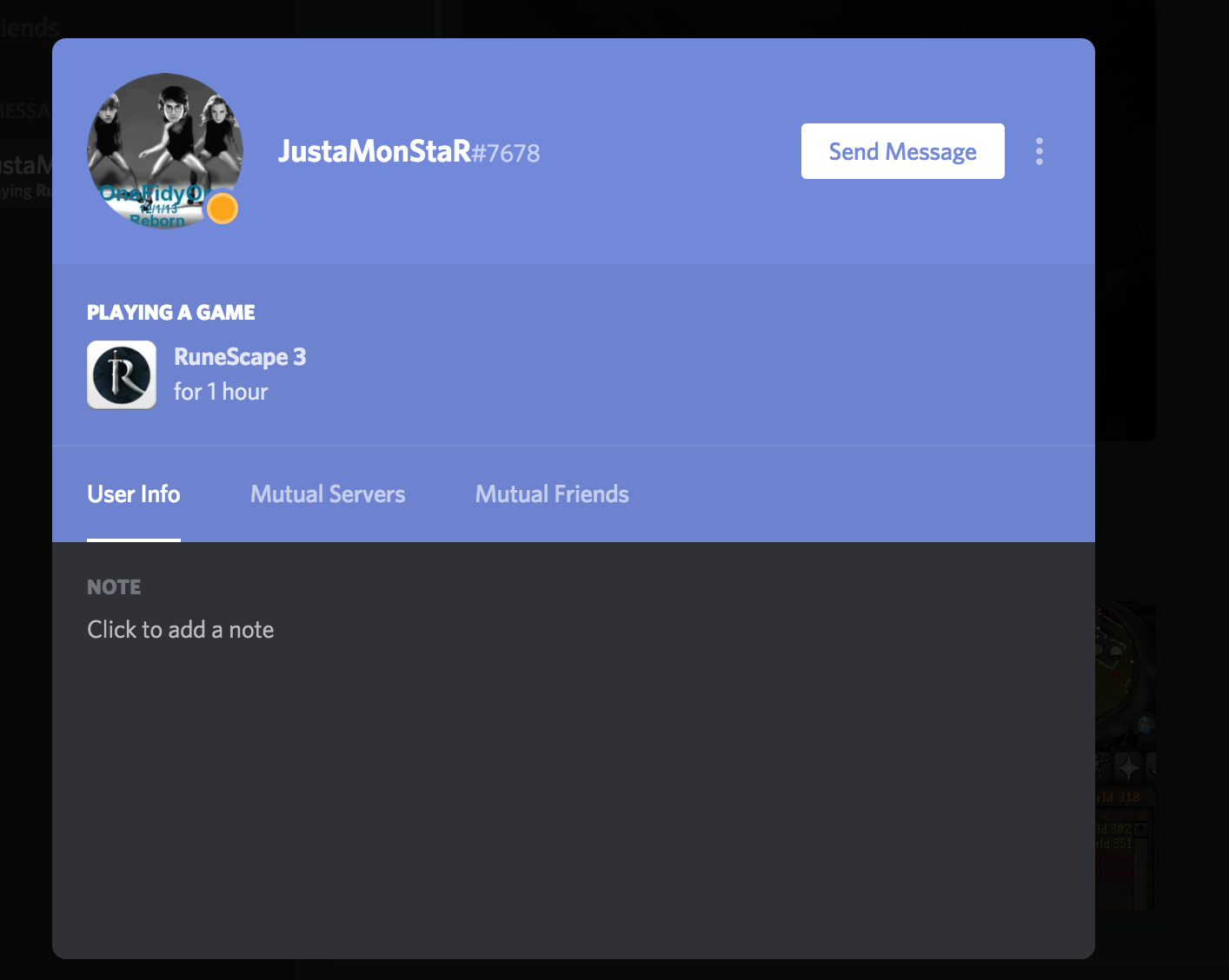Click the 'for 1 hour' playtime text
1229x980 pixels.
pos(221,392)
